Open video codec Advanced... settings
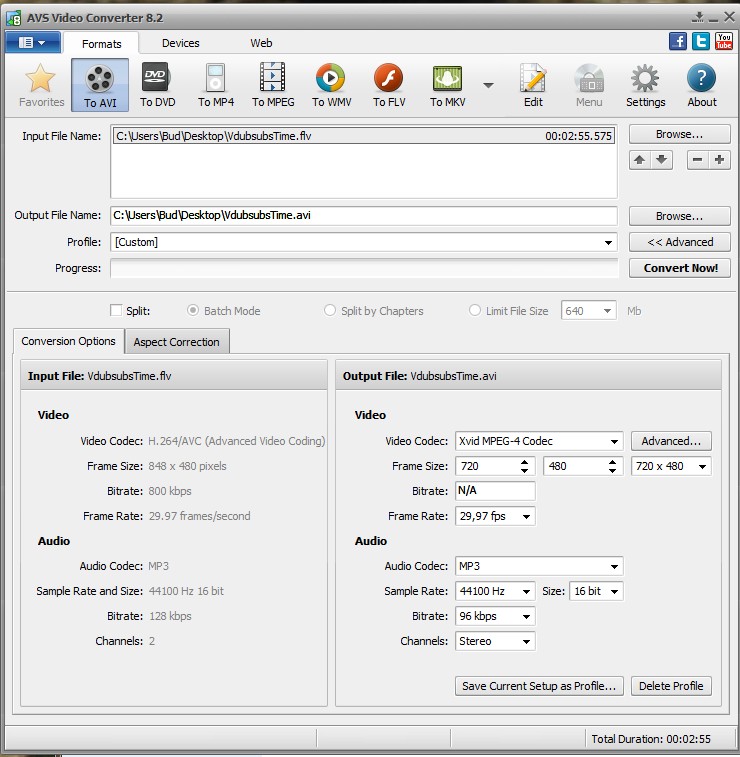740x757 pixels. click(671, 441)
